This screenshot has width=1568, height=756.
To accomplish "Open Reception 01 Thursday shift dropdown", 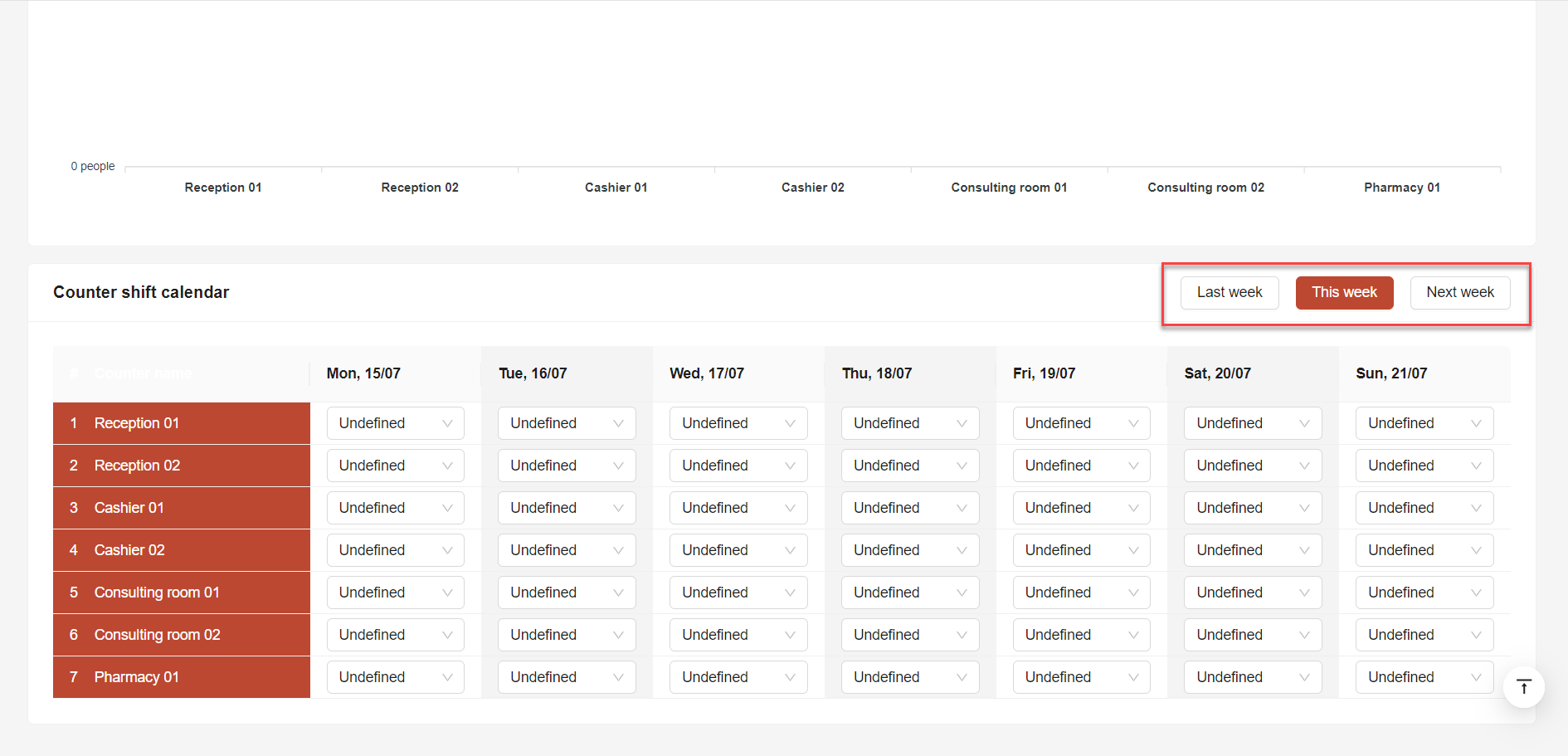I will coord(910,423).
